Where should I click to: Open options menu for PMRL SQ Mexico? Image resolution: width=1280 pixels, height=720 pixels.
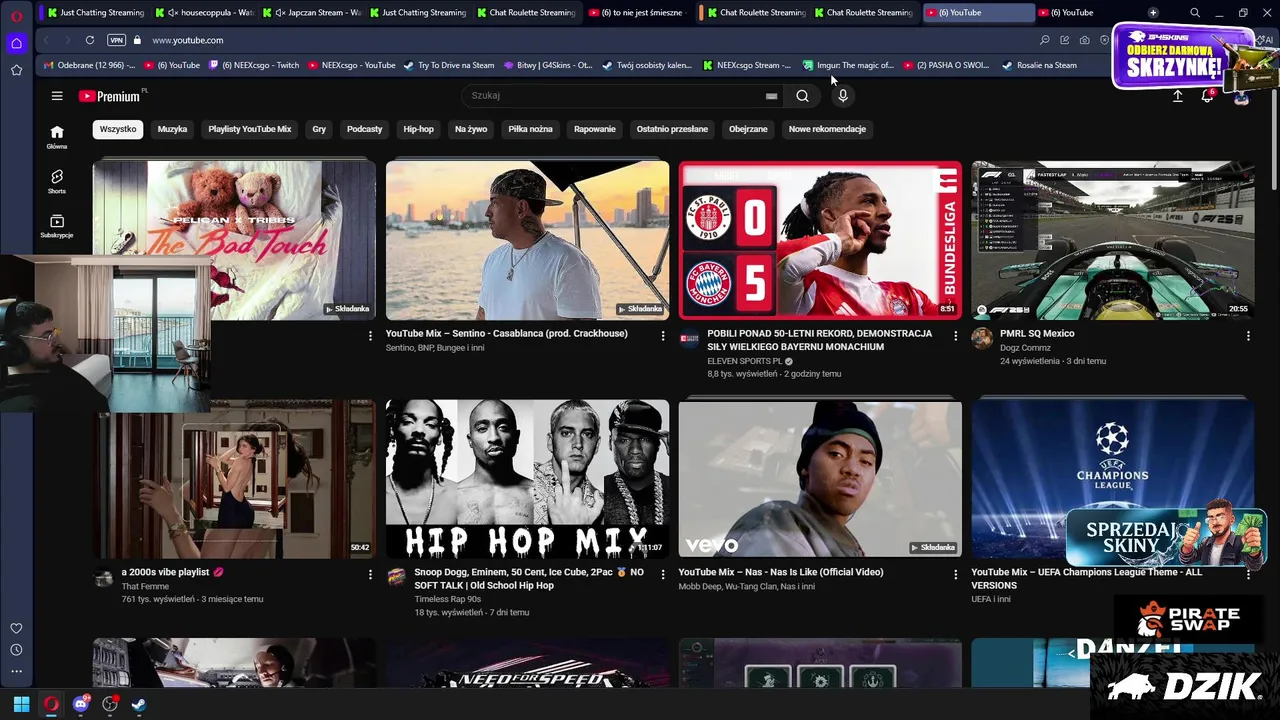coord(1248,336)
